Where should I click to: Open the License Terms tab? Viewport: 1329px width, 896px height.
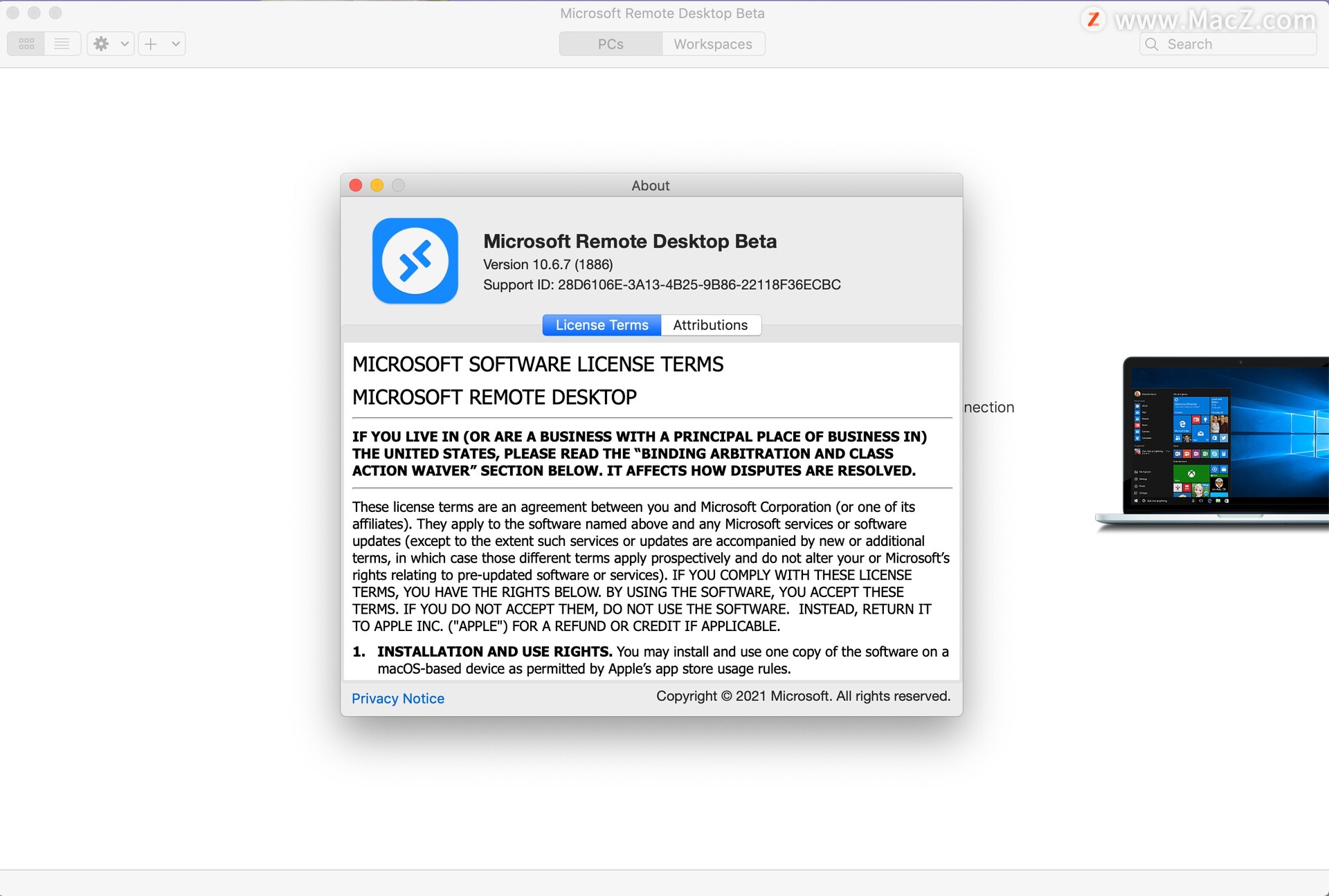[x=602, y=325]
